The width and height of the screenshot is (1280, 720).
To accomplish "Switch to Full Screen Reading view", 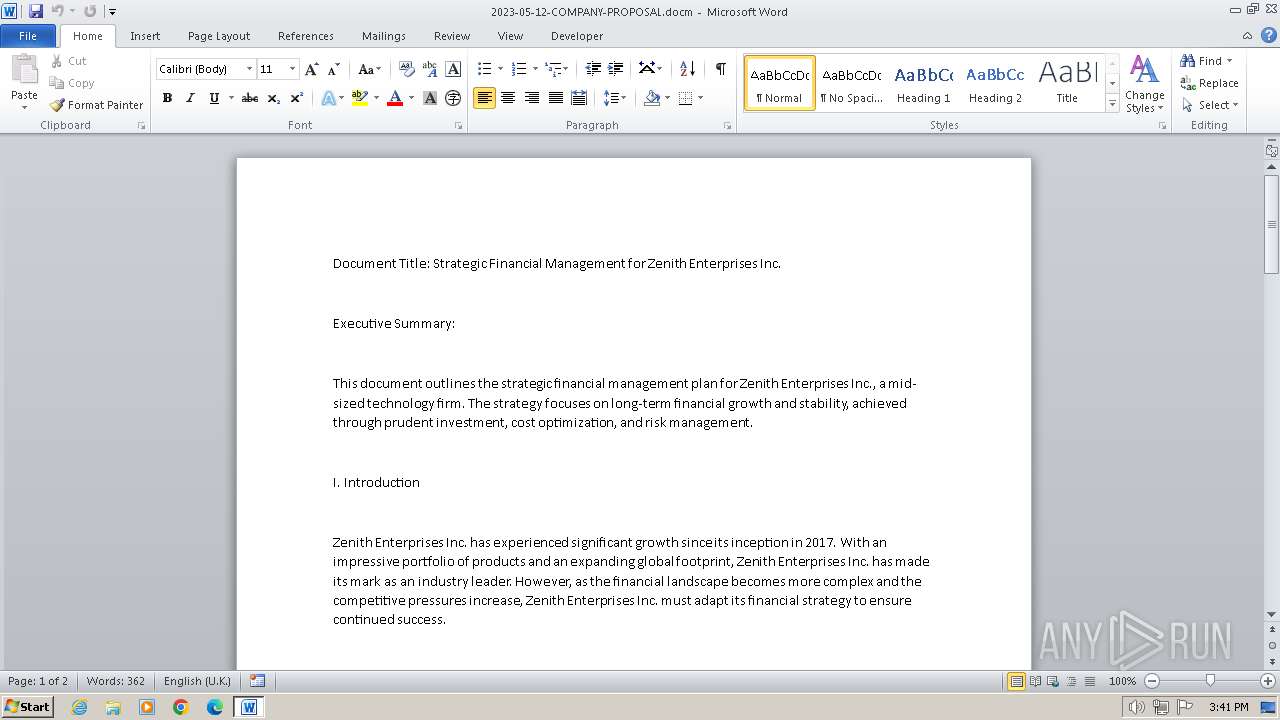I will pos(1034,681).
